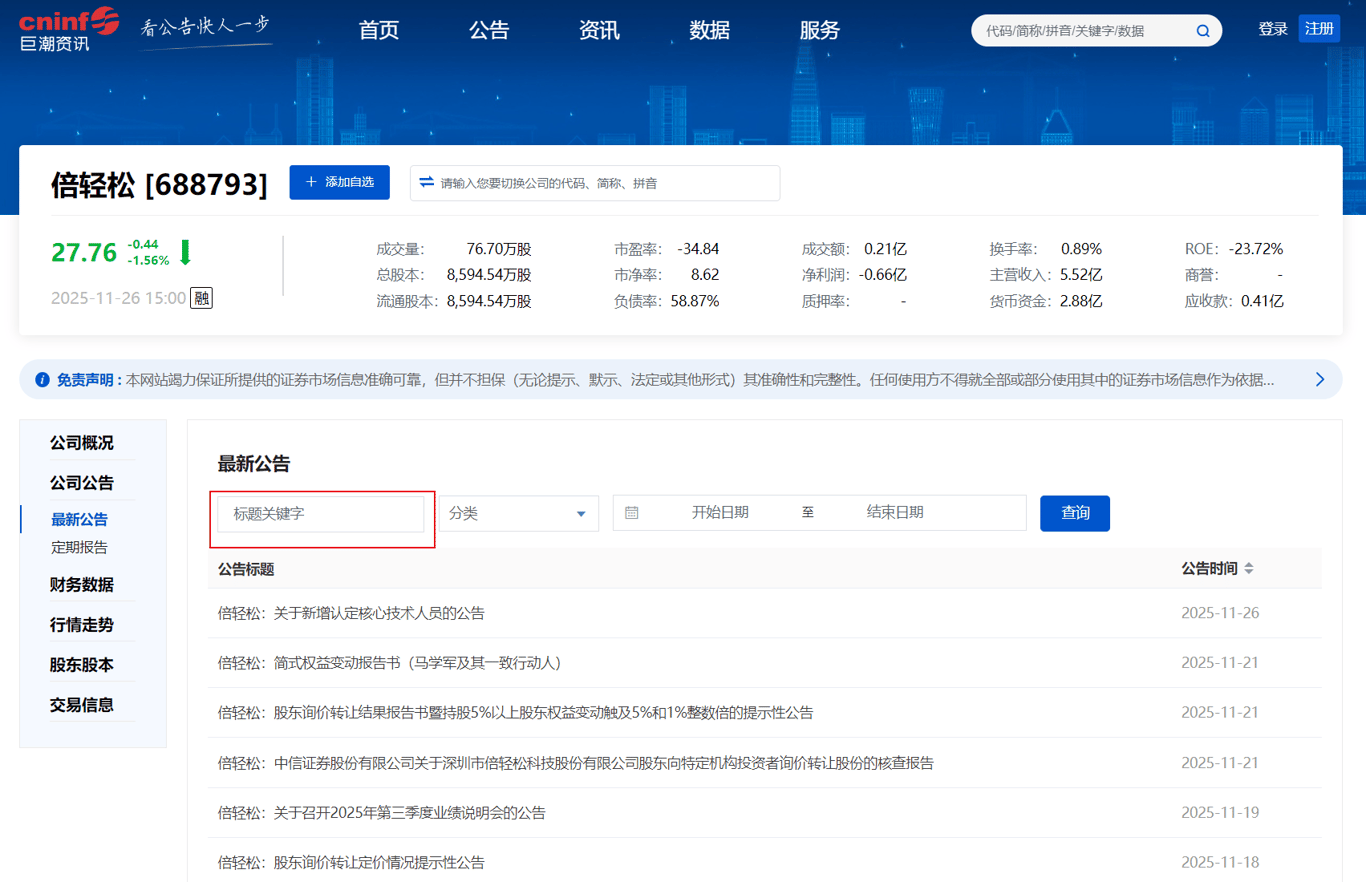This screenshot has height=882, width=1366.
Task: Click the calendar icon in date range field
Action: point(632,513)
